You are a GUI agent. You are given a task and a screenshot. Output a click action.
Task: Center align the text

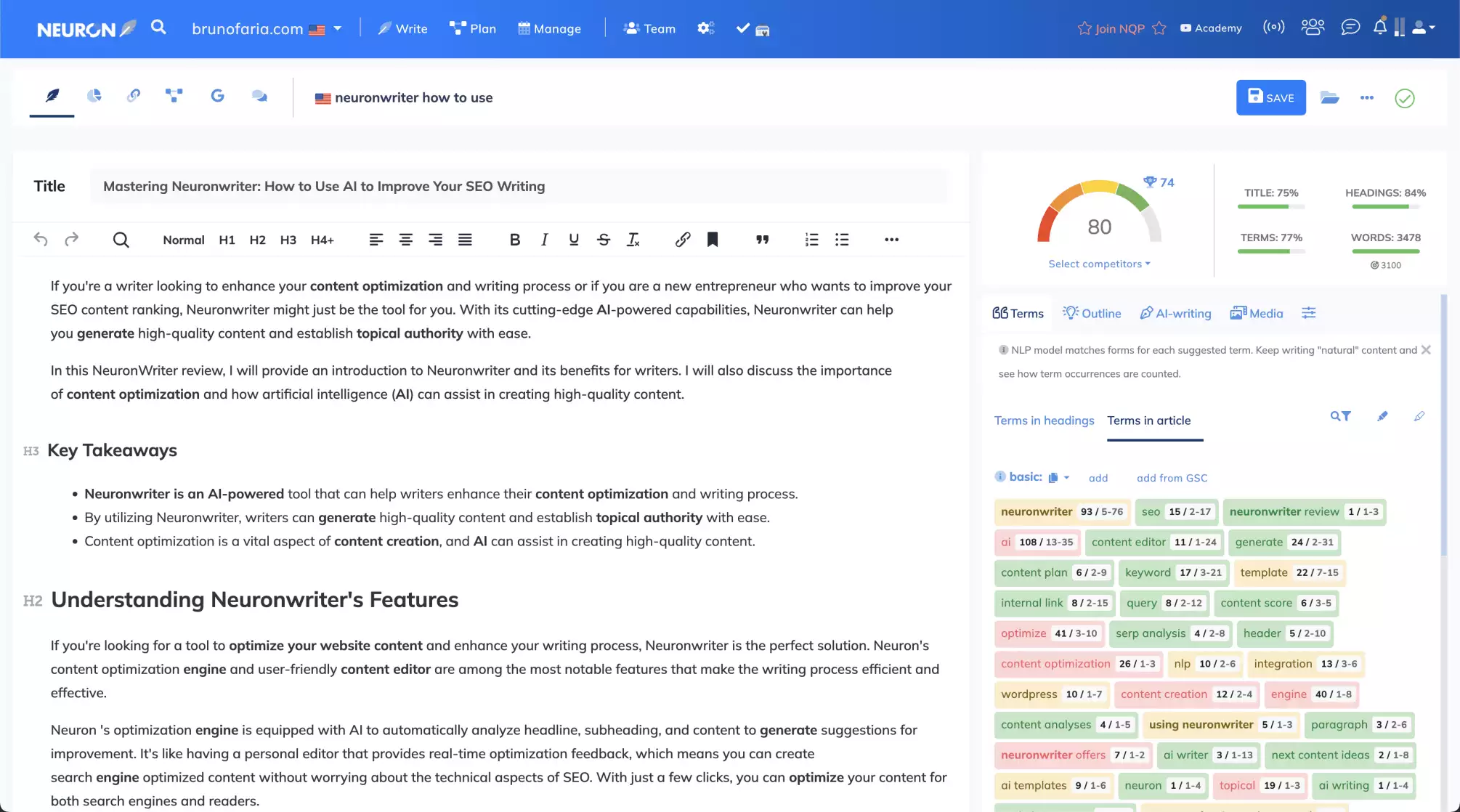click(x=405, y=240)
